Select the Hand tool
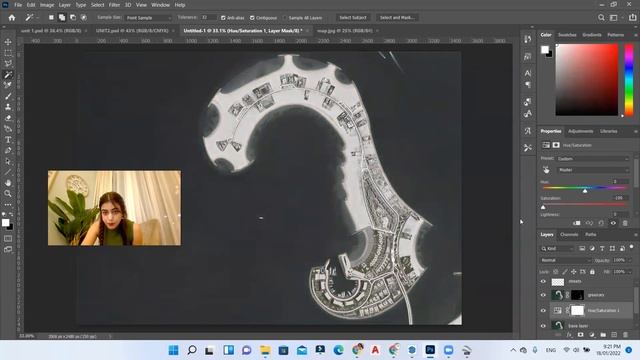Screen dimensions: 640x360 click(8, 183)
